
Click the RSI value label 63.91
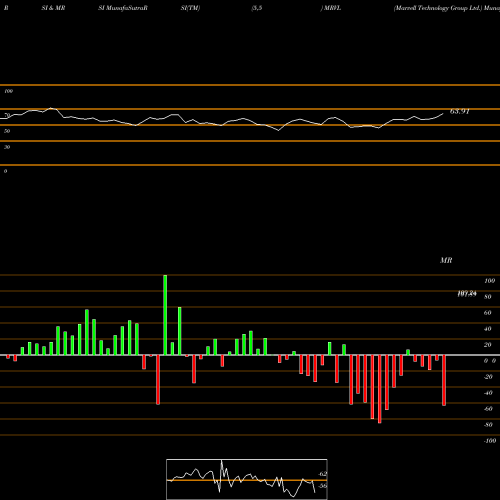[x=459, y=111]
